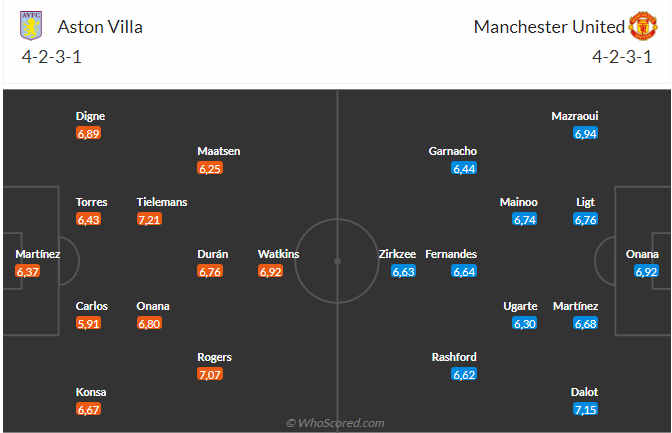Select Digne's player name
This screenshot has height=433, width=672.
(90, 116)
